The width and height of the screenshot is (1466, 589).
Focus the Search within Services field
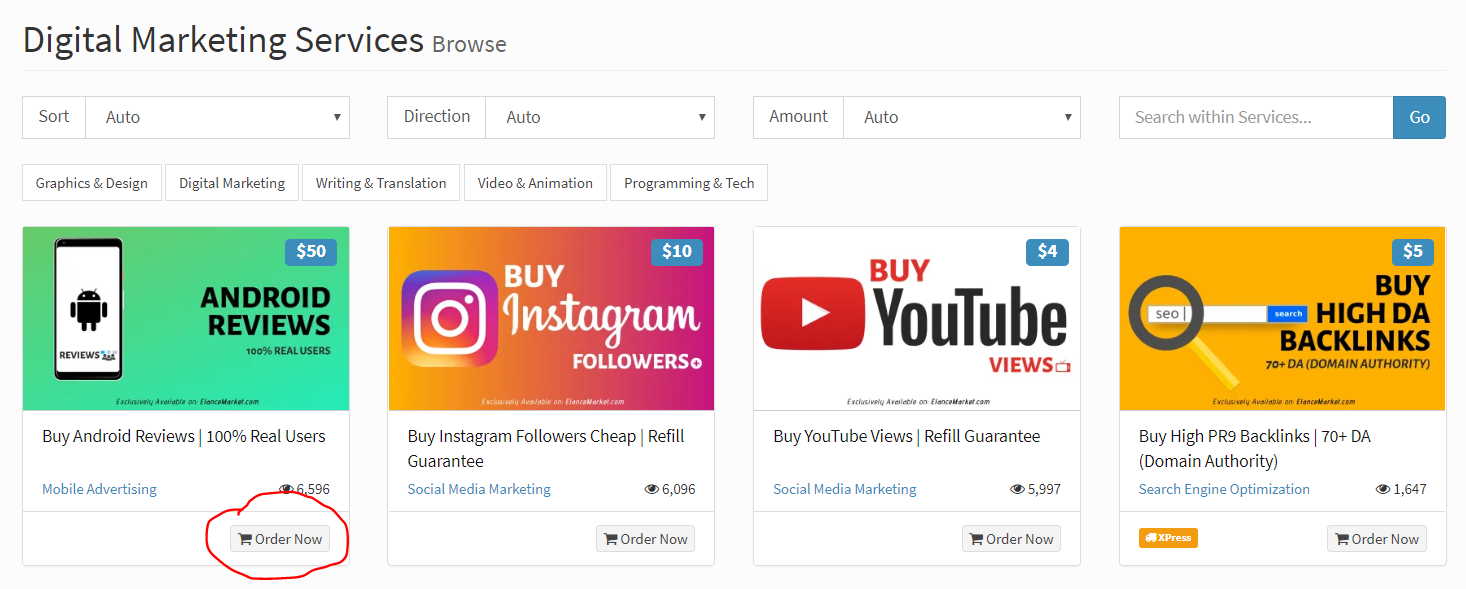coord(1255,117)
